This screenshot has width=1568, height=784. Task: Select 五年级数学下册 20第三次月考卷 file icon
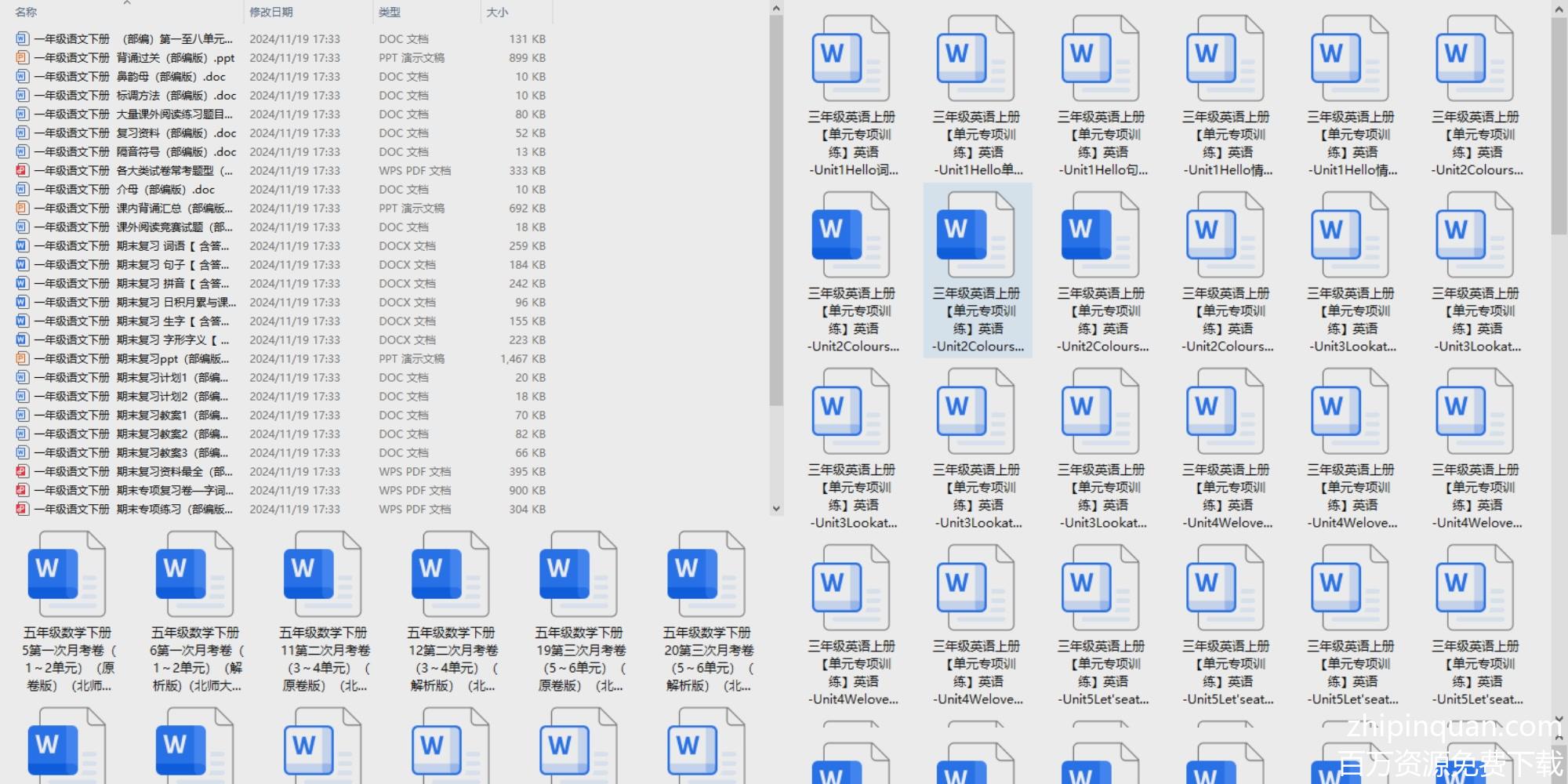click(706, 575)
